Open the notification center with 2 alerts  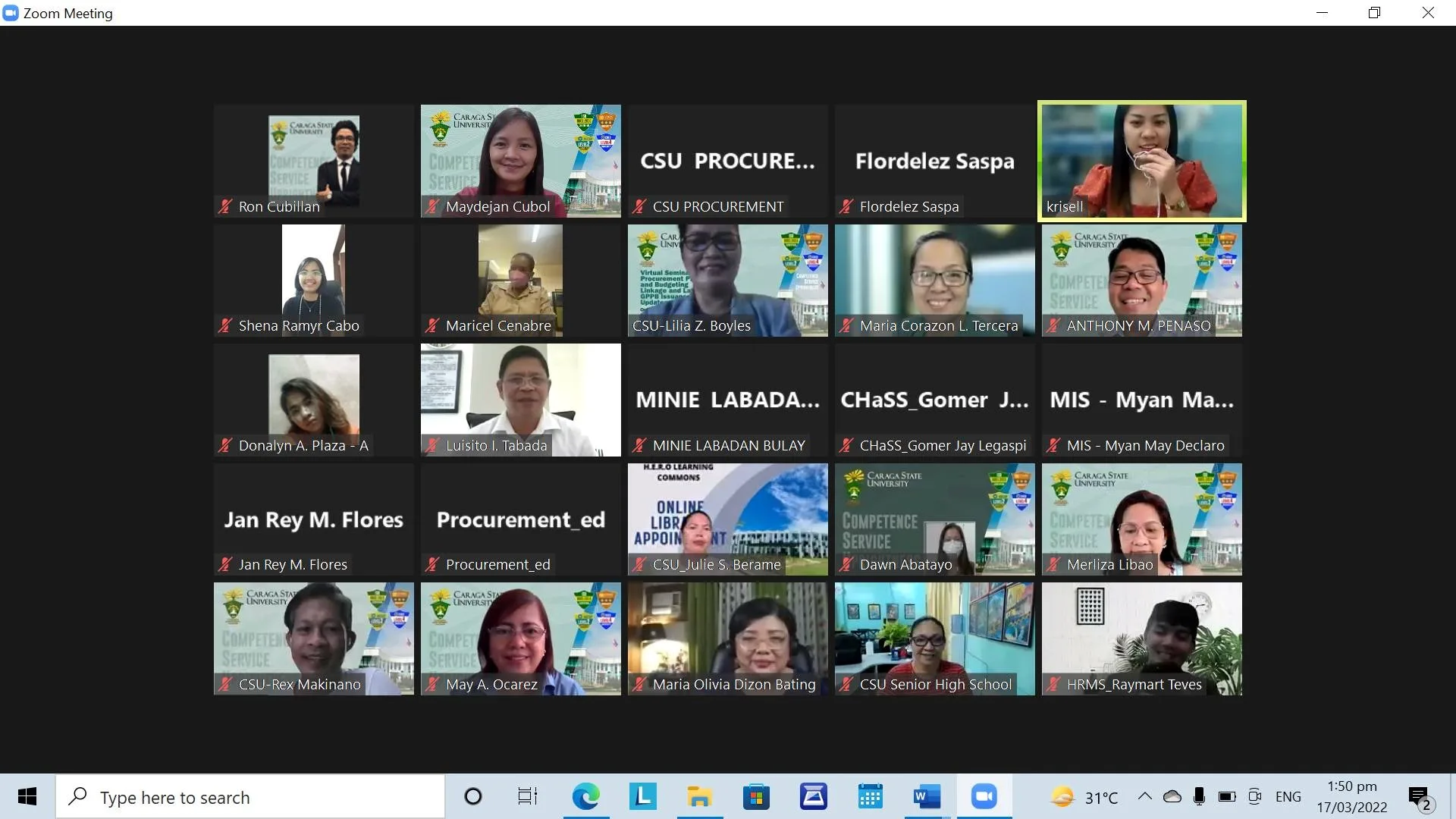pos(1419,798)
